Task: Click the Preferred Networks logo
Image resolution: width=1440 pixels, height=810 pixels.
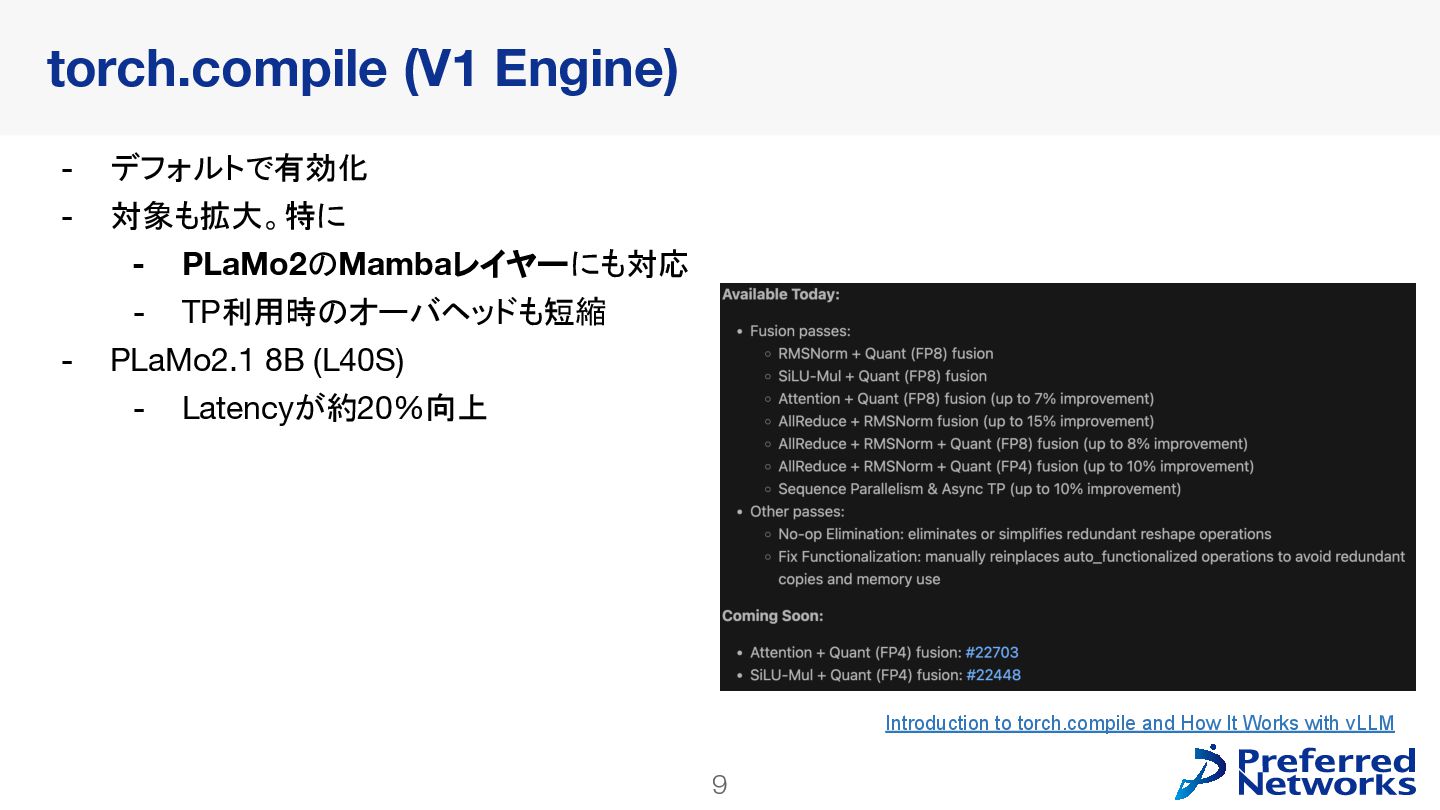Action: pyautogui.click(x=1295, y=772)
